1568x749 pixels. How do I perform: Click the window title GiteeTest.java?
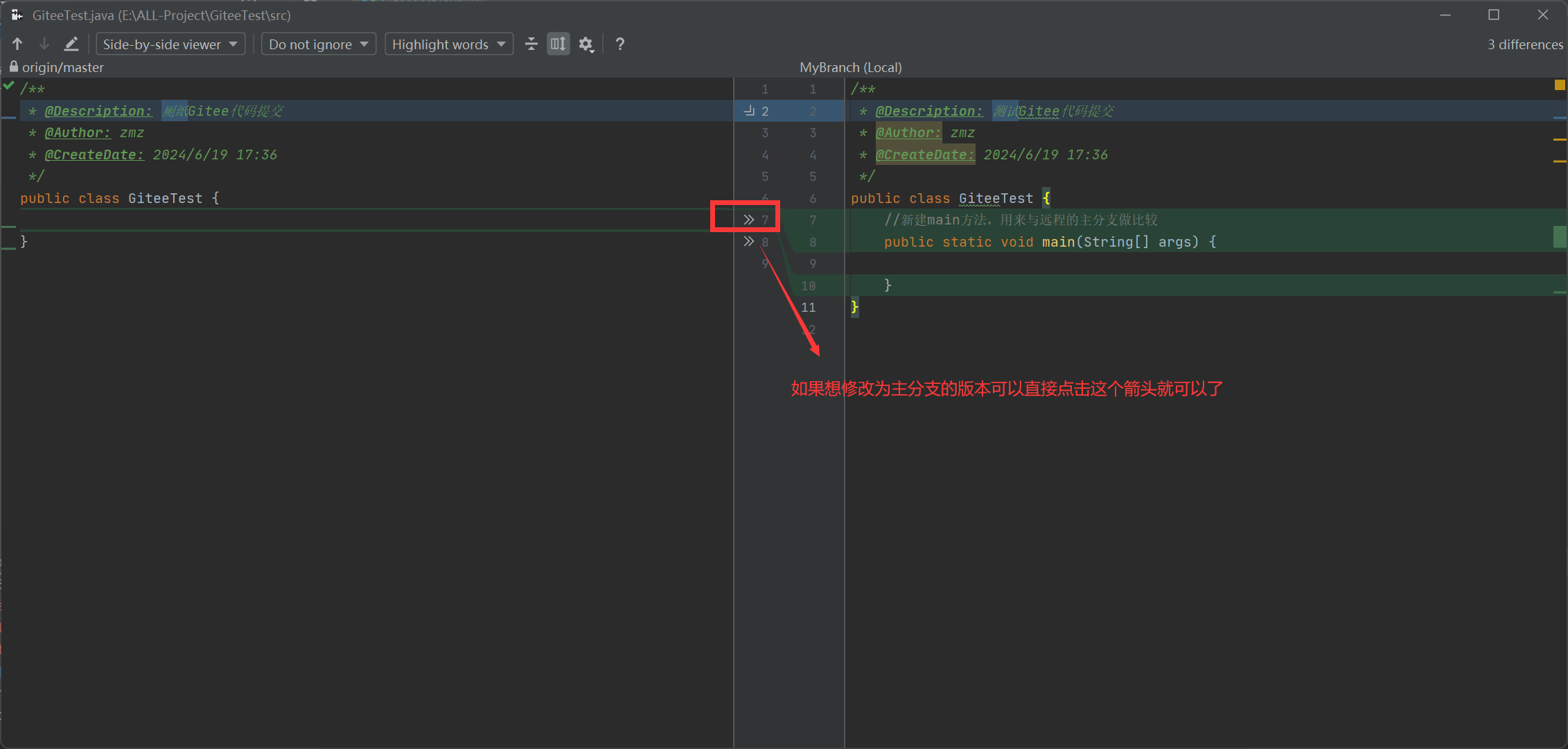click(x=161, y=15)
